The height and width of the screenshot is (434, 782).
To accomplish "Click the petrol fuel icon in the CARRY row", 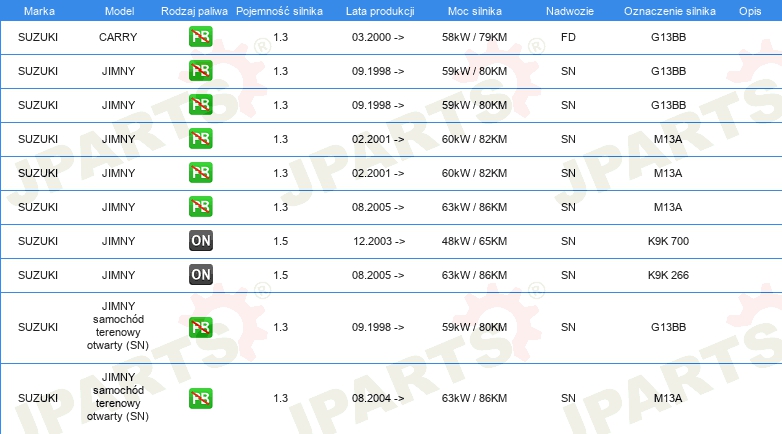I will [200, 37].
